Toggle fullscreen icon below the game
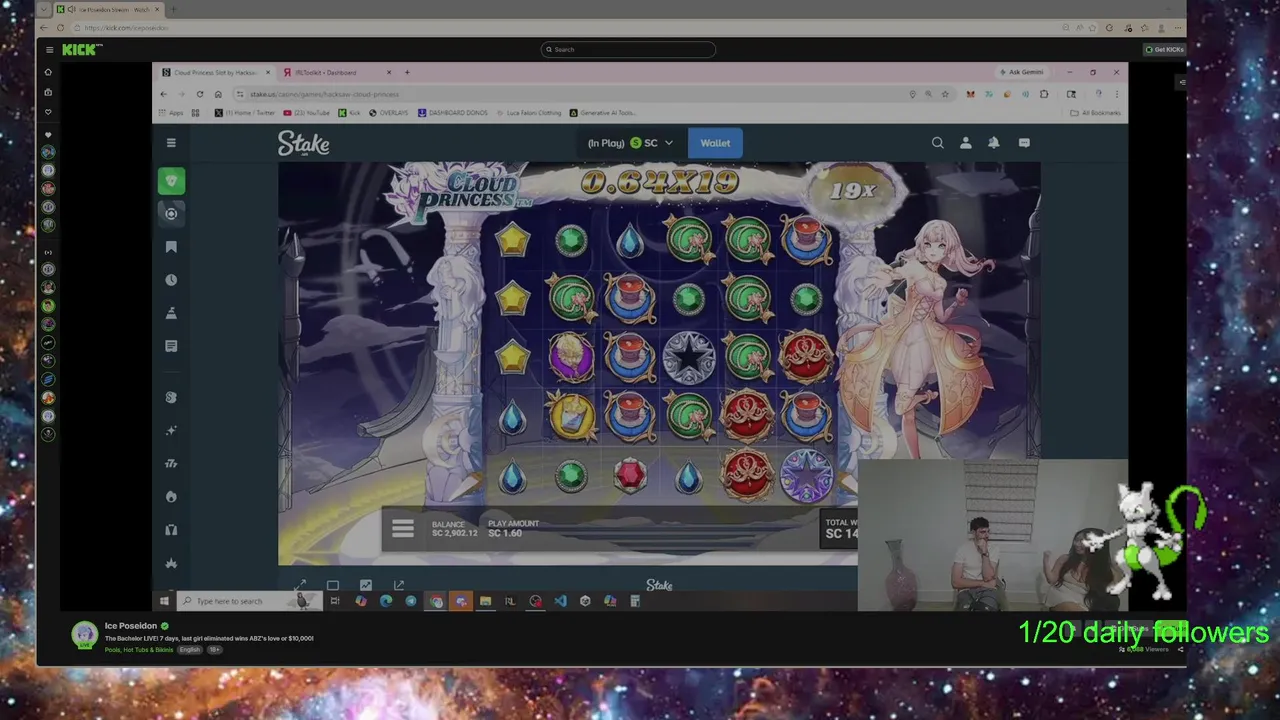Viewport: 1280px width, 720px height. [x=301, y=585]
